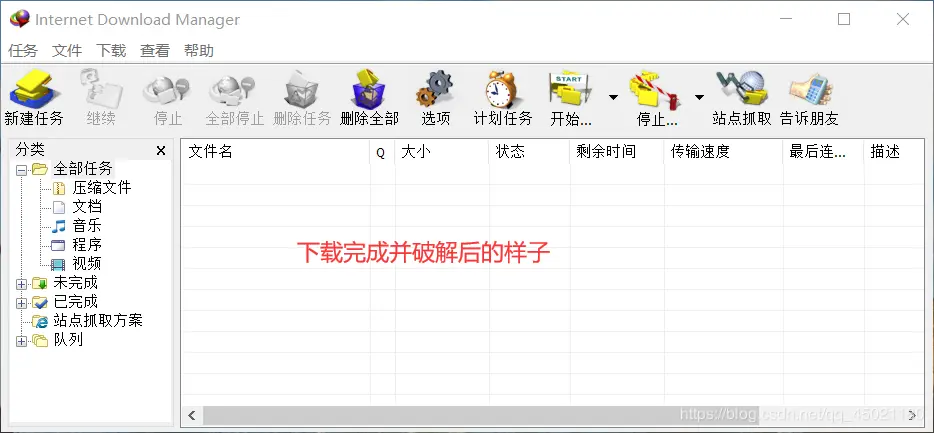Select the 文档 category
Viewport: 934px width, 433px height.
[x=87, y=207]
